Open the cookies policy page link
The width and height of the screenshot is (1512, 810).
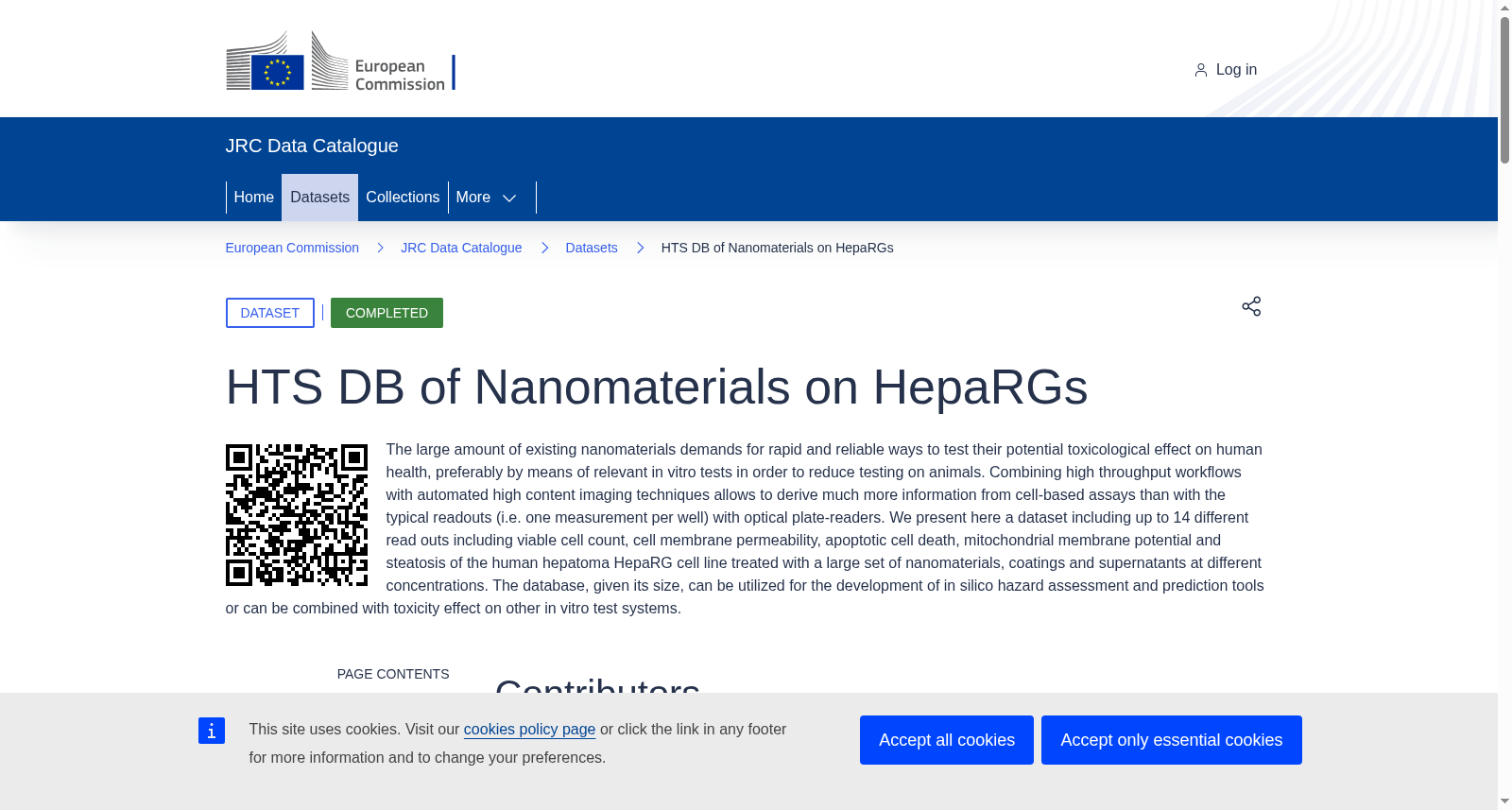click(529, 730)
